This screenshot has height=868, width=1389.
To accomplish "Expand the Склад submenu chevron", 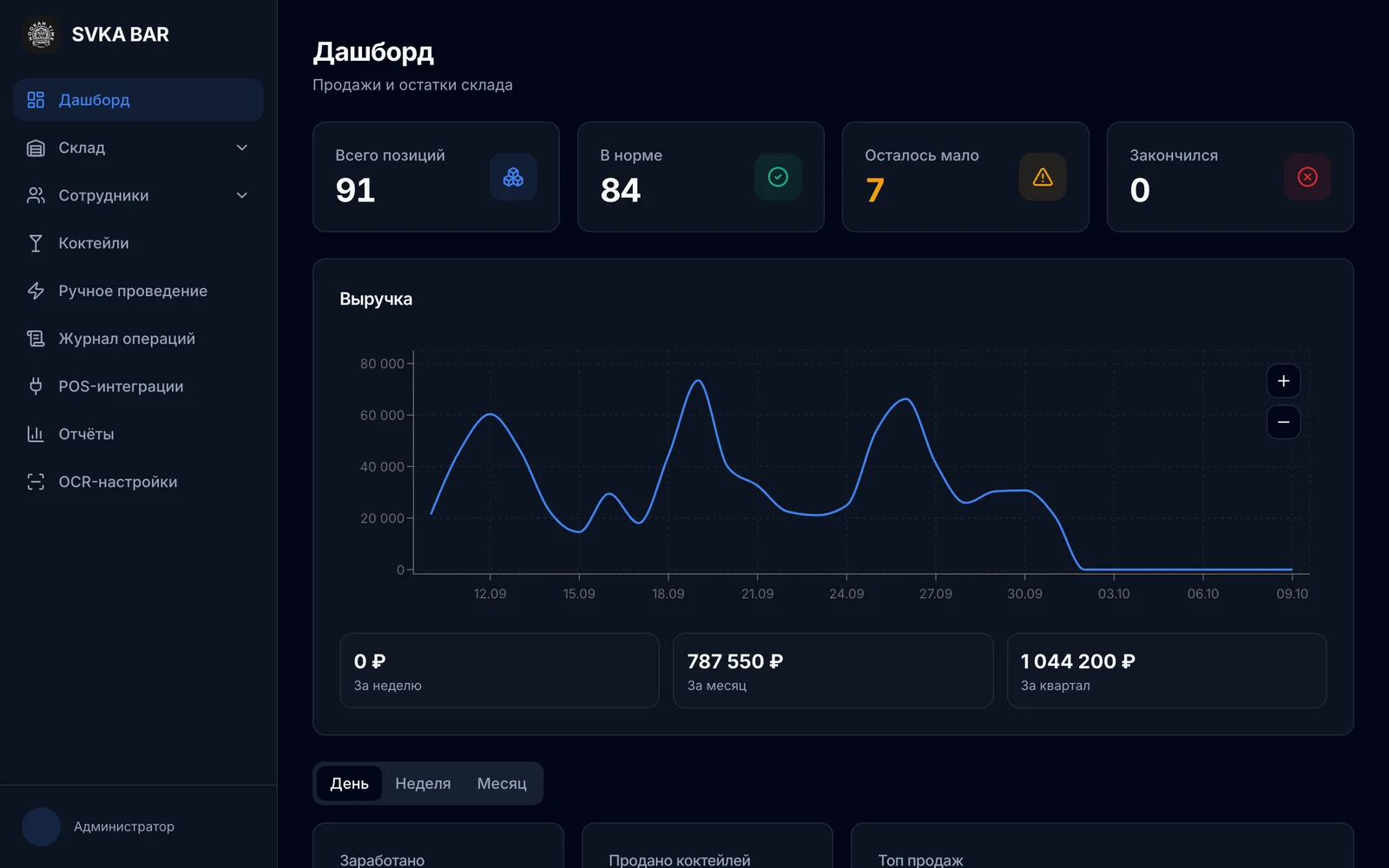I will click(242, 148).
